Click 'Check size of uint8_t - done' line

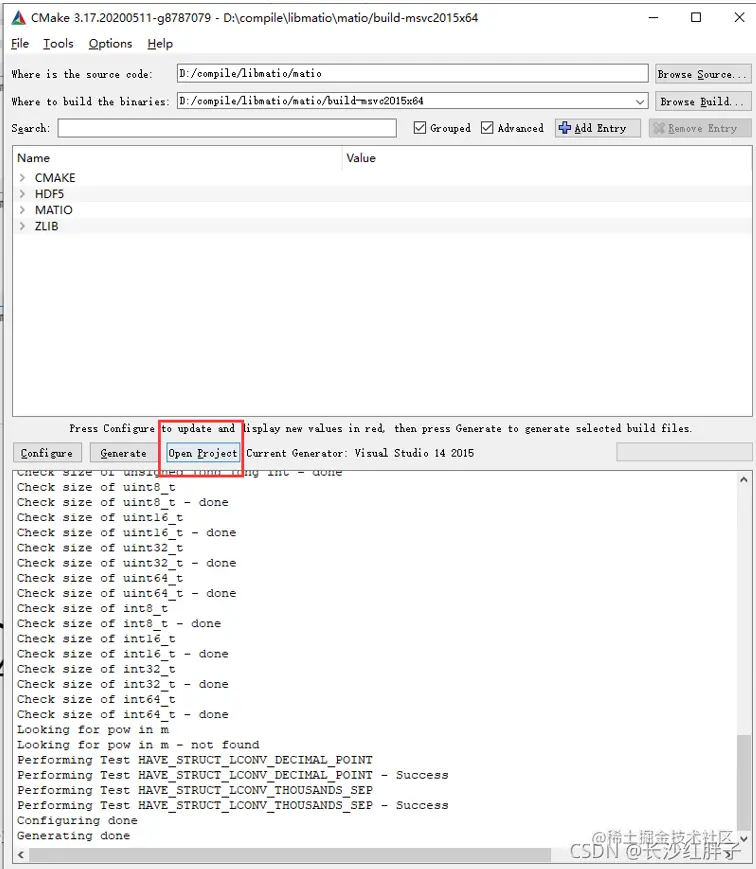pos(122,502)
